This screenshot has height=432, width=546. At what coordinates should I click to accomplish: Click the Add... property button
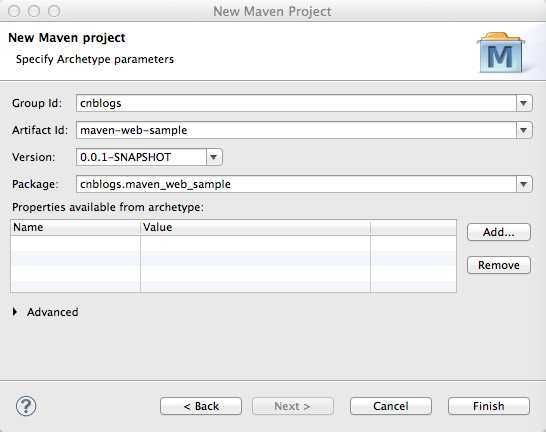[499, 232]
